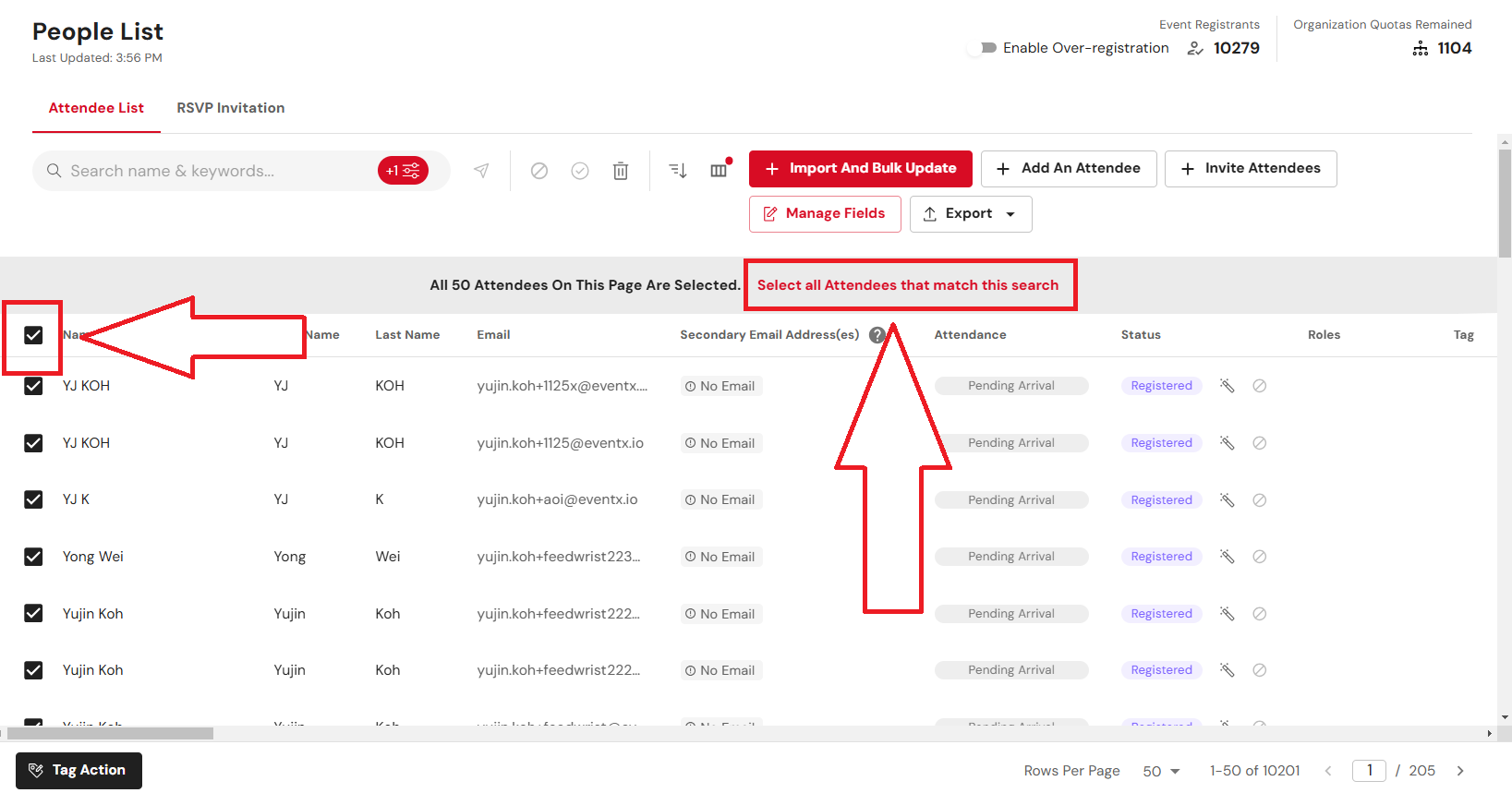Click the horizontal scrollbar thumb
Image resolution: width=1512 pixels, height=793 pixels.
pyautogui.click(x=111, y=734)
